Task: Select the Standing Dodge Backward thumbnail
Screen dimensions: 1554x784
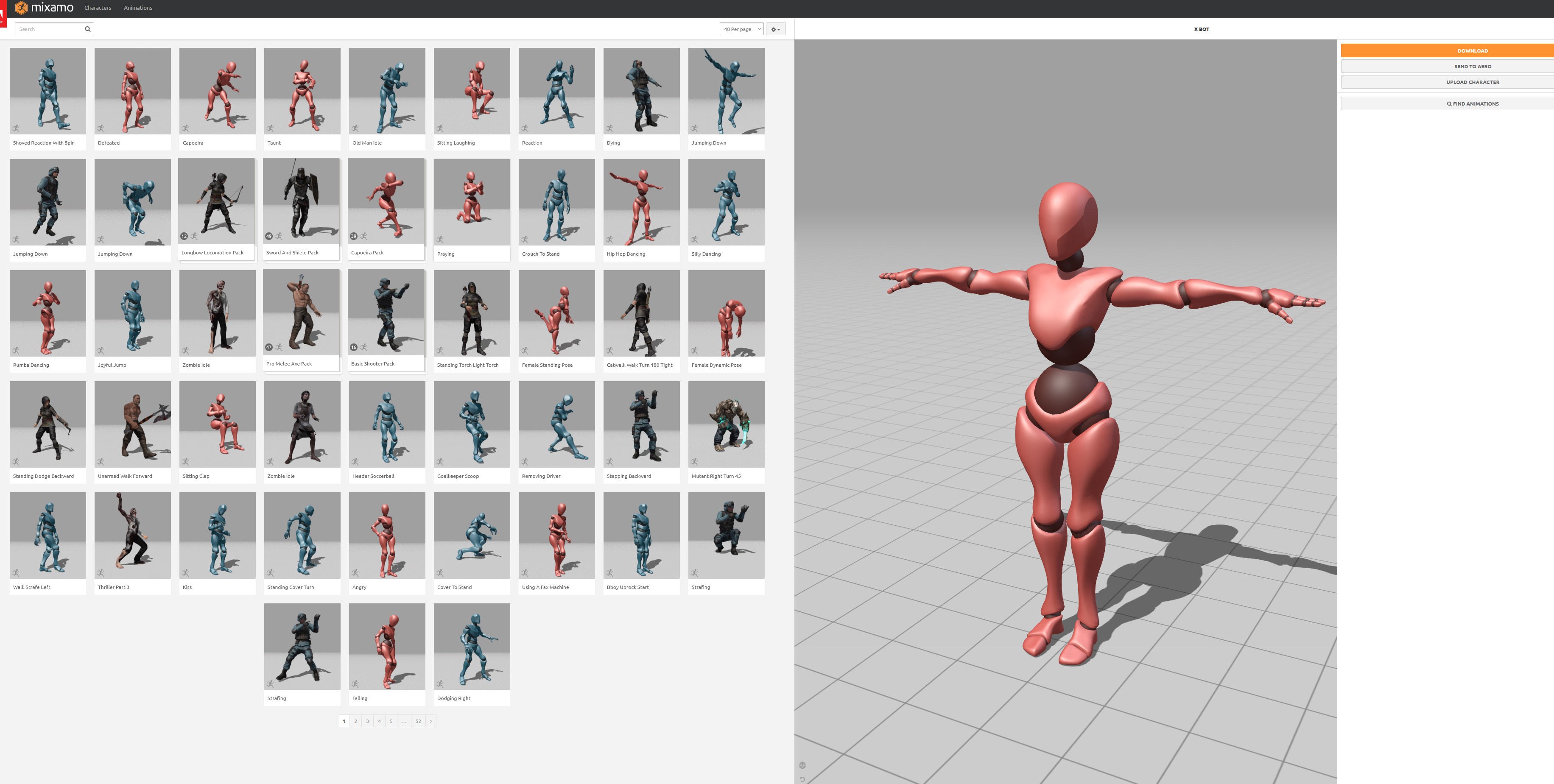Action: click(x=48, y=424)
